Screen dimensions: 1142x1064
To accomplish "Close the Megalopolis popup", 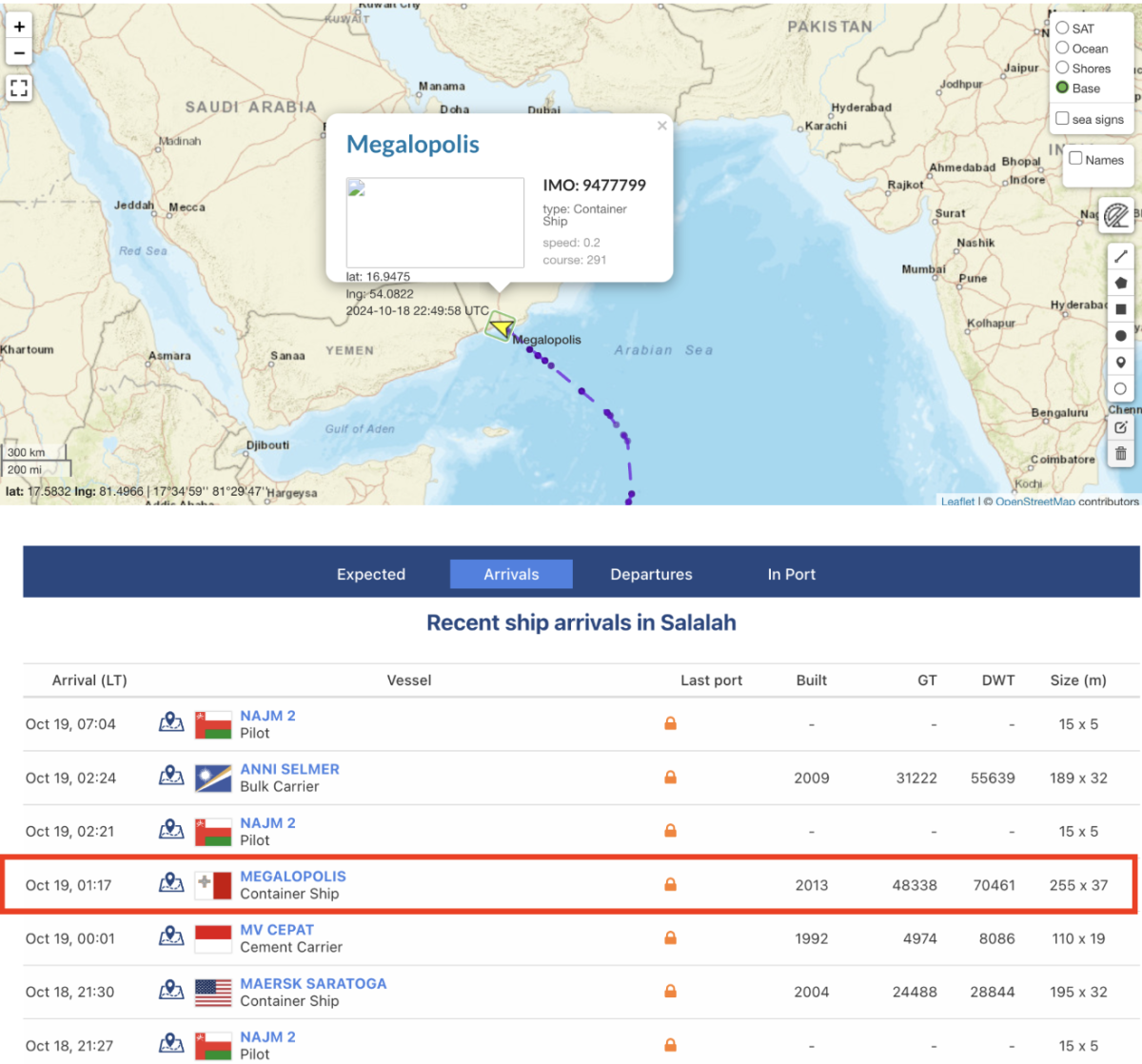I will coord(661,126).
